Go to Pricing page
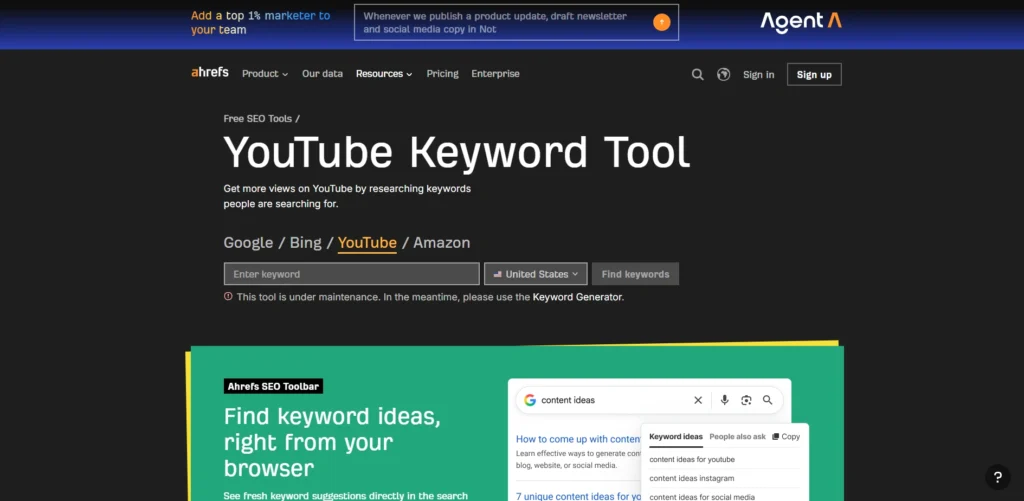Viewport: 1024px width, 501px height. pyautogui.click(x=442, y=74)
